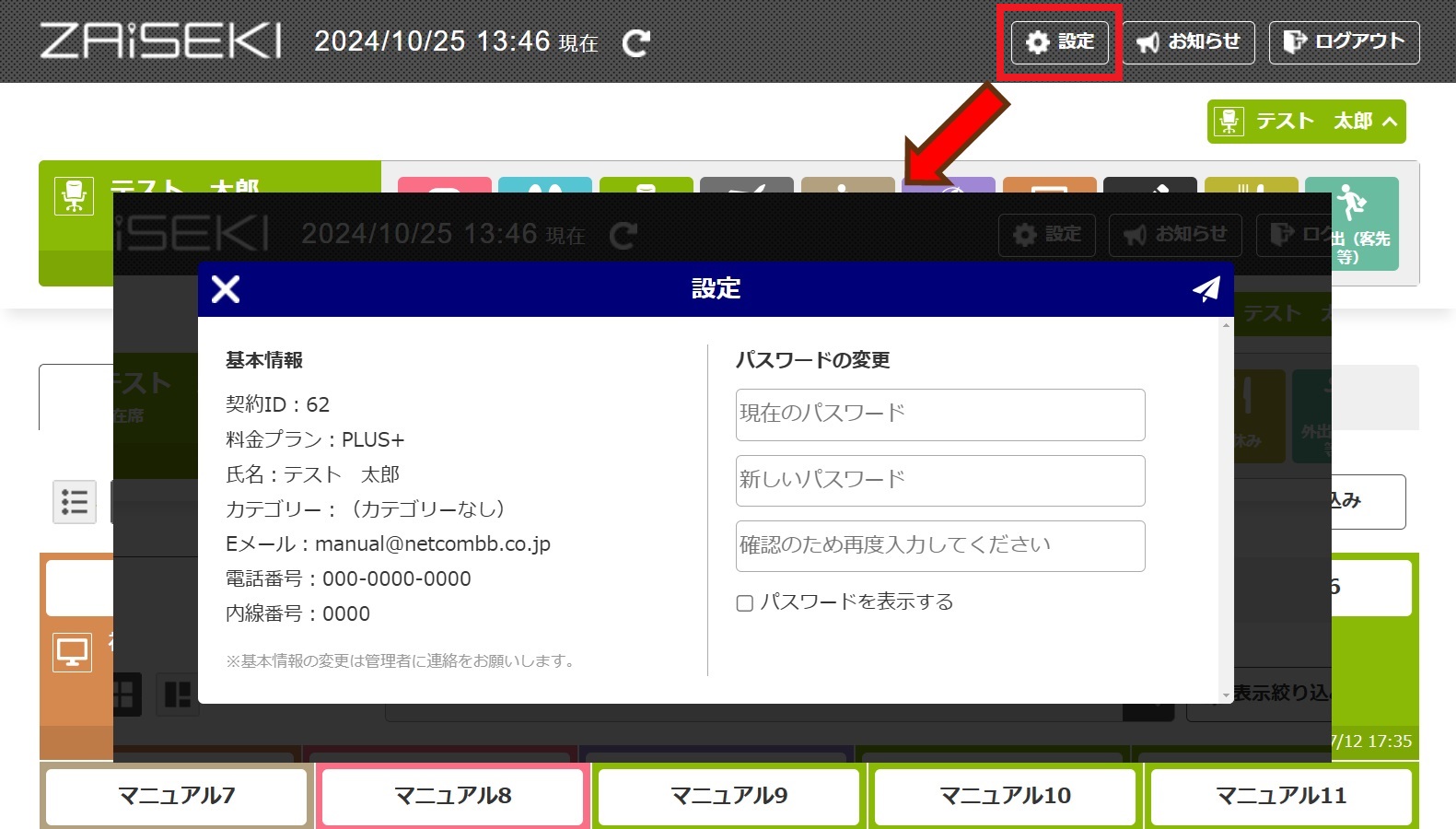1456x829 pixels.
Task: Open the お知らせ notifications button
Action: point(1188,42)
